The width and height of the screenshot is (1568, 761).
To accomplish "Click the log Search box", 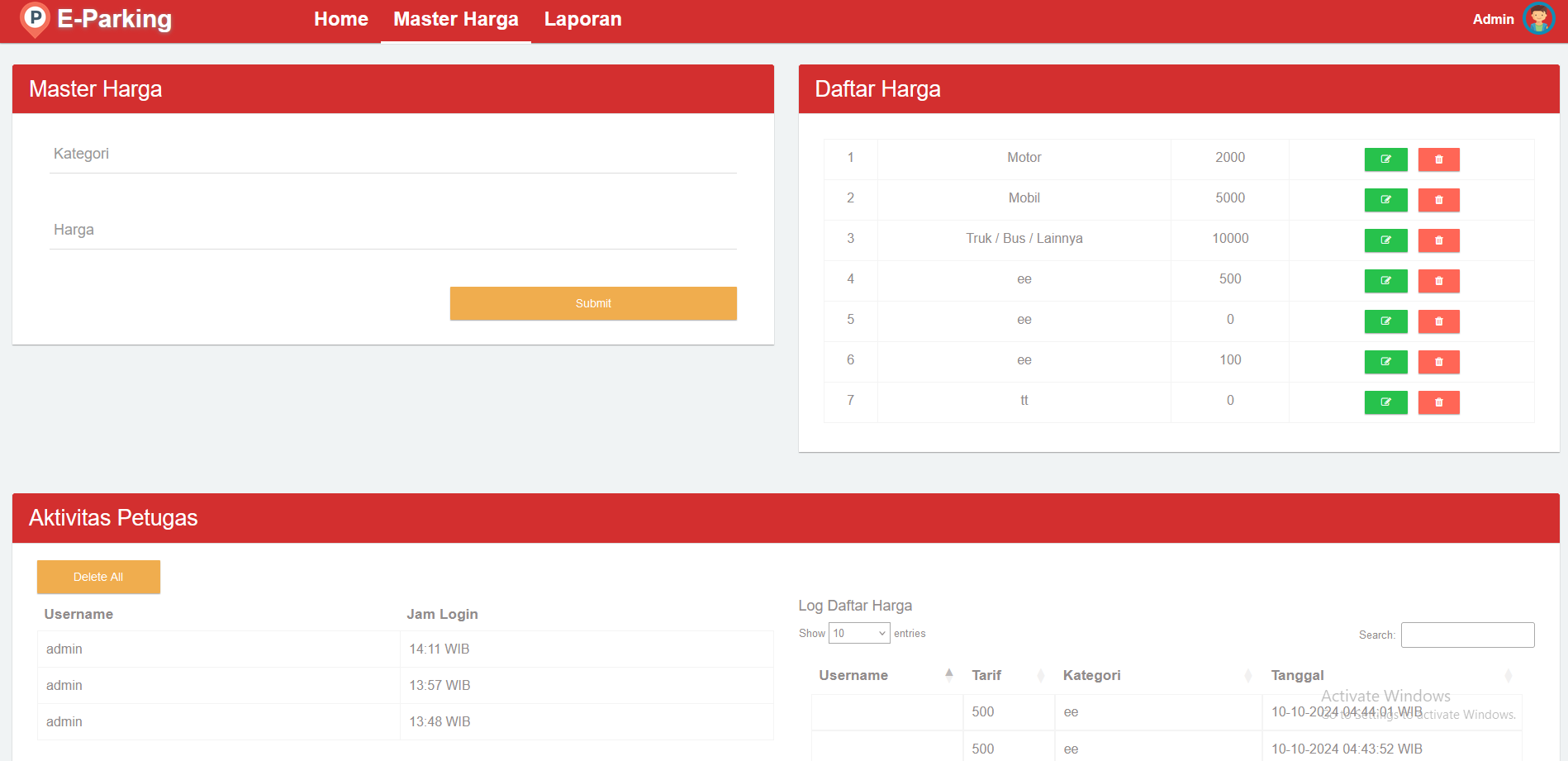I will (1467, 635).
